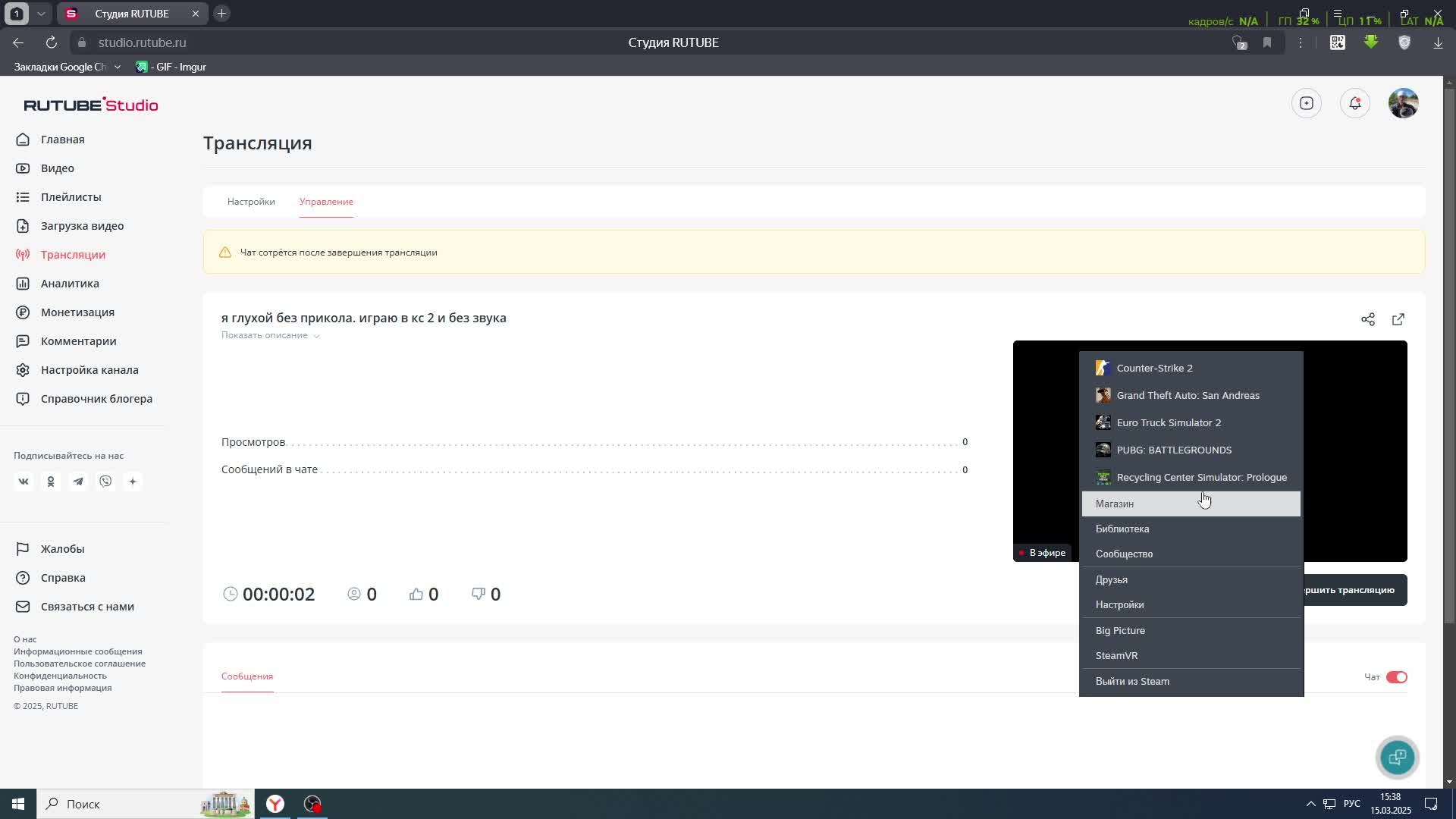Open a new browser tab

[221, 14]
